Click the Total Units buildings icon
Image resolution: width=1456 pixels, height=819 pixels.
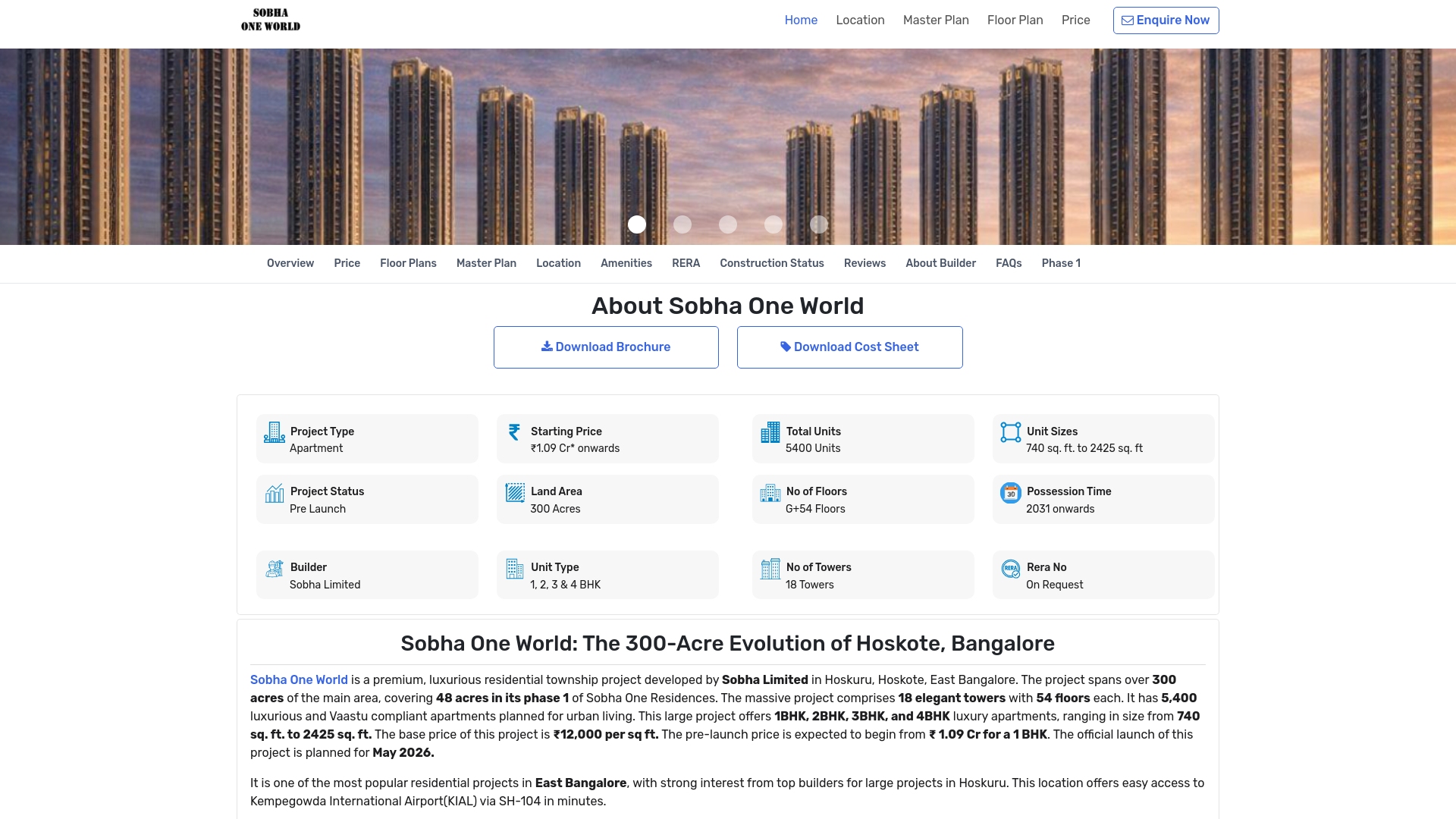770,432
